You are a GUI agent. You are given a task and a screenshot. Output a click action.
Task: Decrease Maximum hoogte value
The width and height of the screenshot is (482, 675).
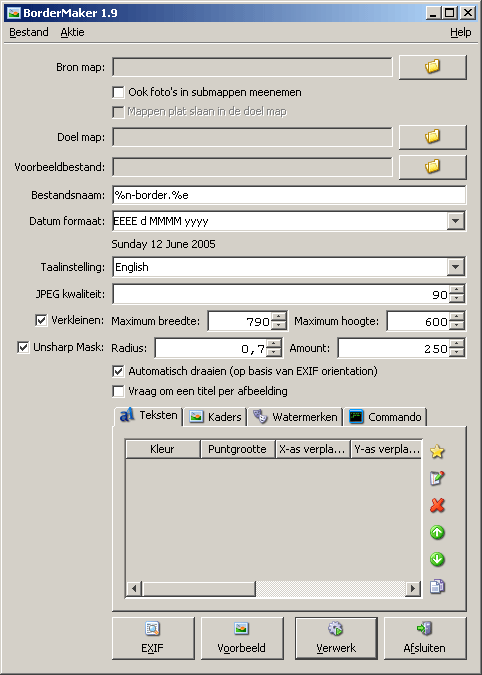[457, 325]
